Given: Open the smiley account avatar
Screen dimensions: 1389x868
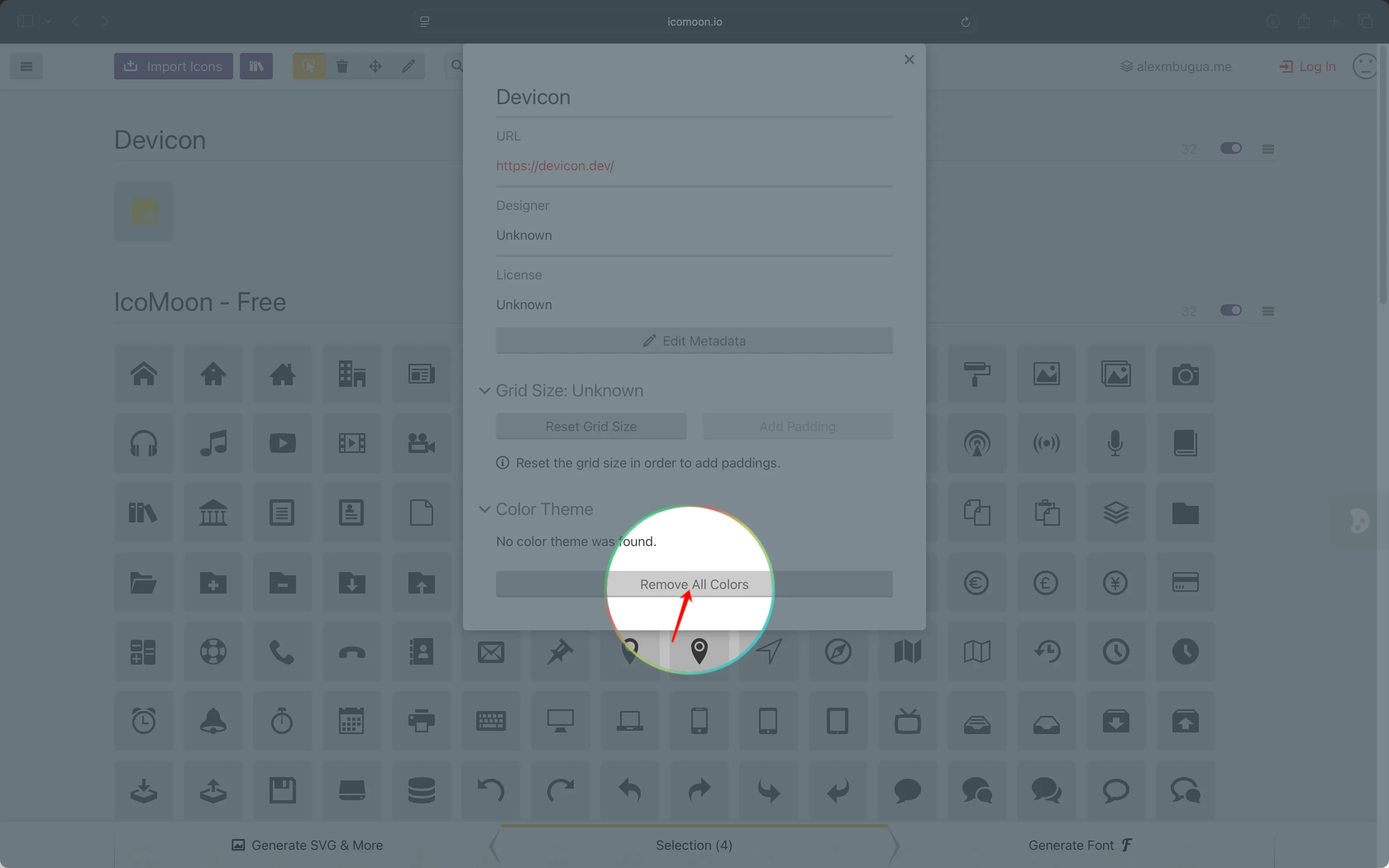Looking at the screenshot, I should [x=1365, y=67].
